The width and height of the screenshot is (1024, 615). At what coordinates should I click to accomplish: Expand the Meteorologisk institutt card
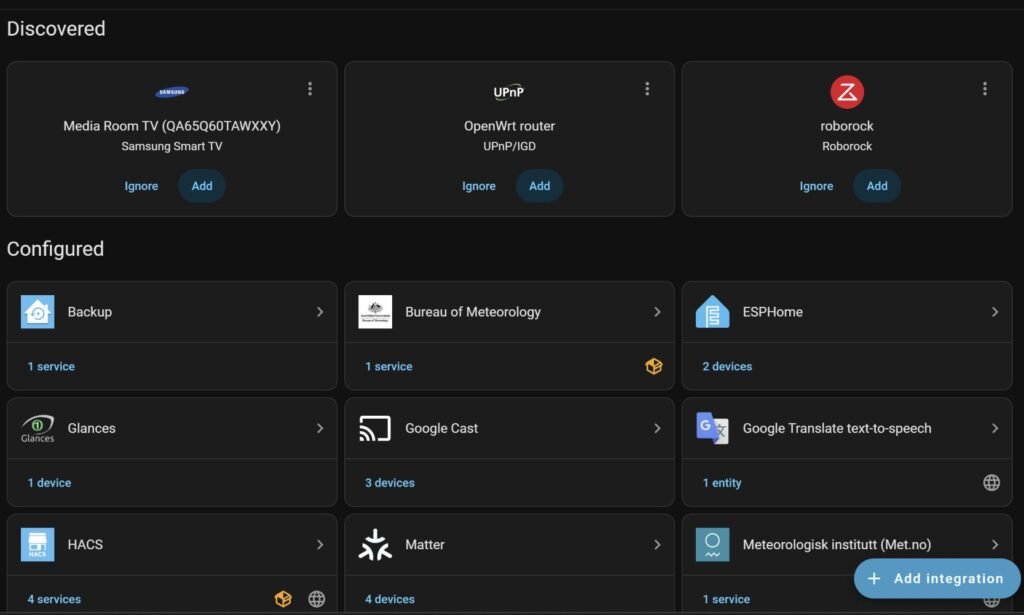[x=995, y=544]
